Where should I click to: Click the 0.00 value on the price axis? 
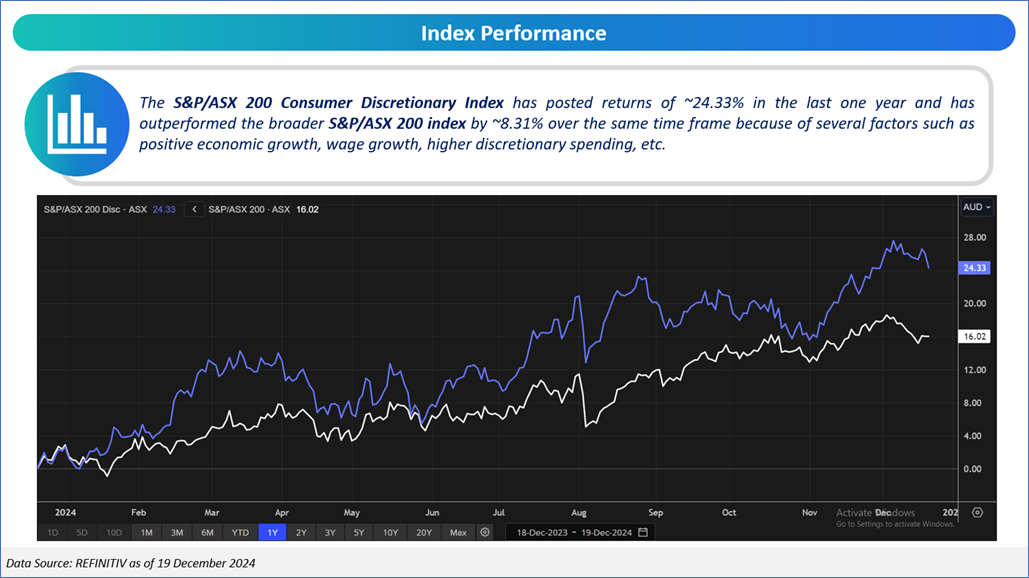coord(973,469)
